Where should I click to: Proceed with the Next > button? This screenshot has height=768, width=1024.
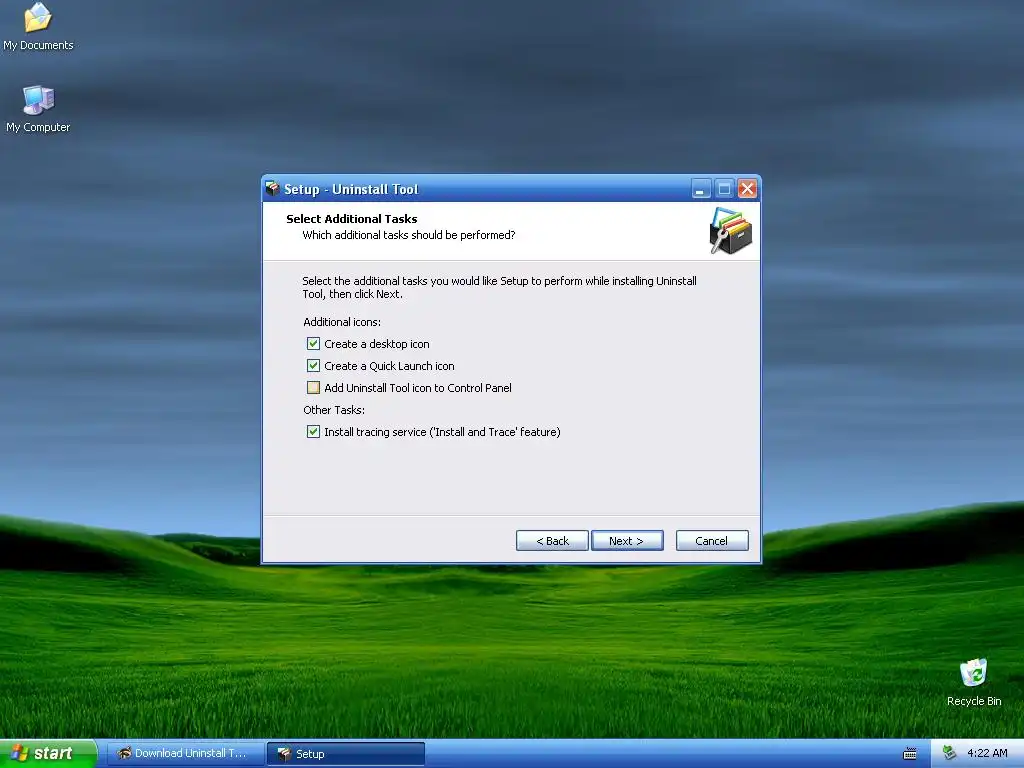click(x=627, y=541)
